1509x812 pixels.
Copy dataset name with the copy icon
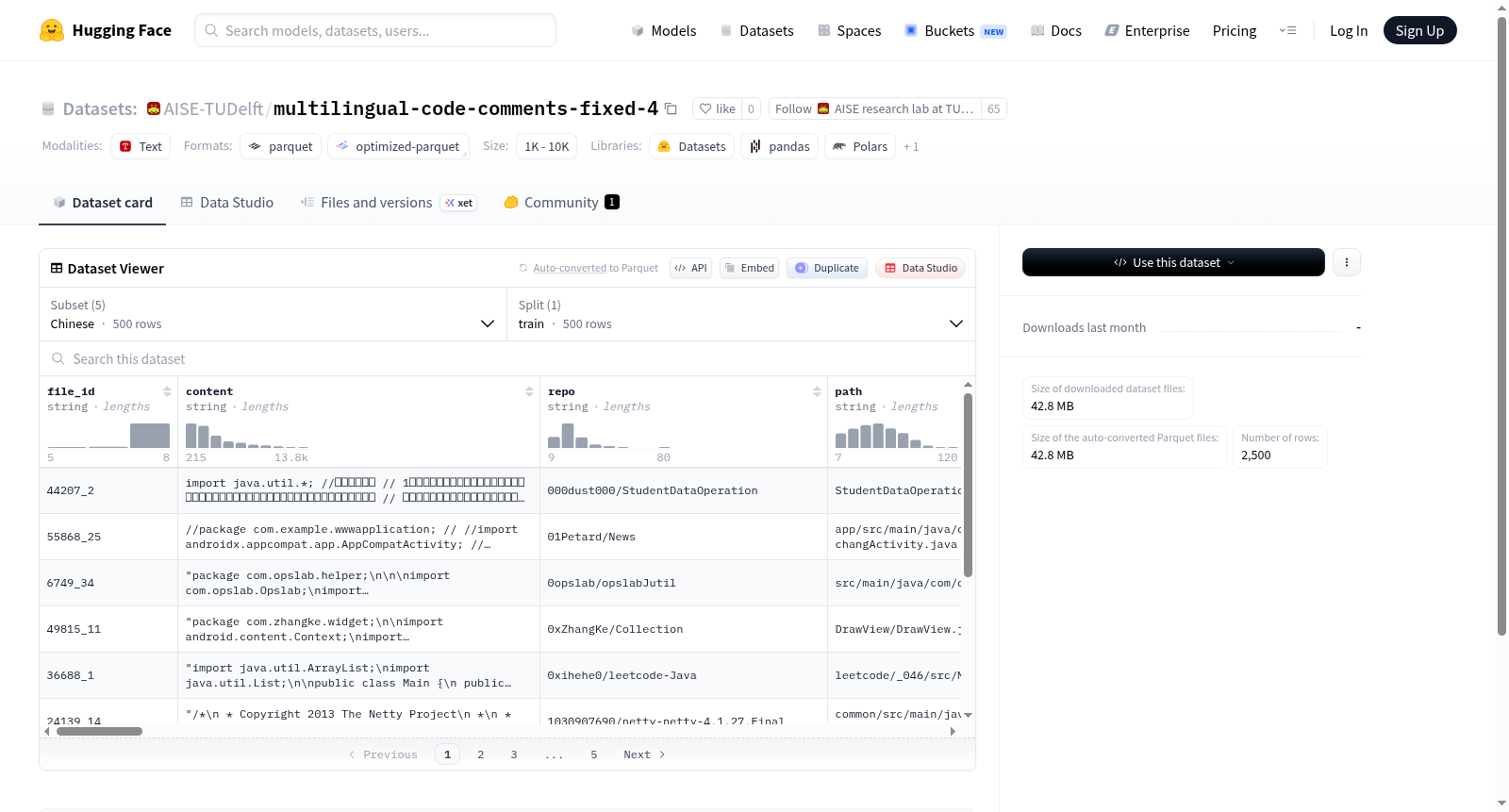(x=671, y=108)
